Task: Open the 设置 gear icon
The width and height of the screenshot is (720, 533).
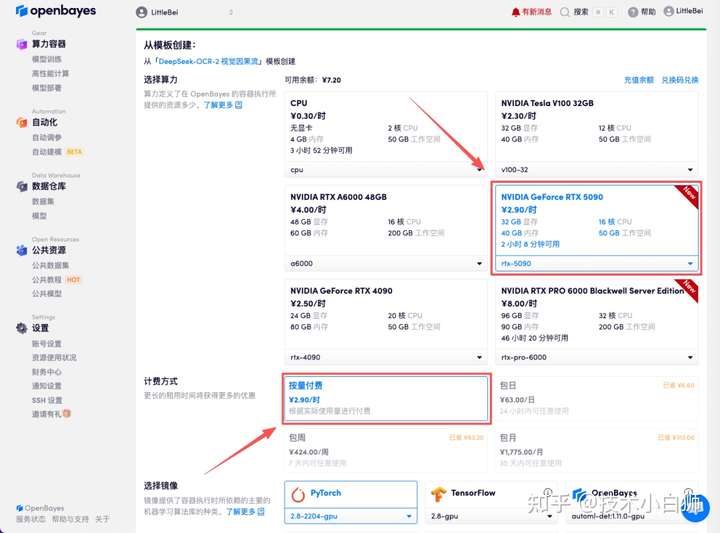Action: (22, 328)
